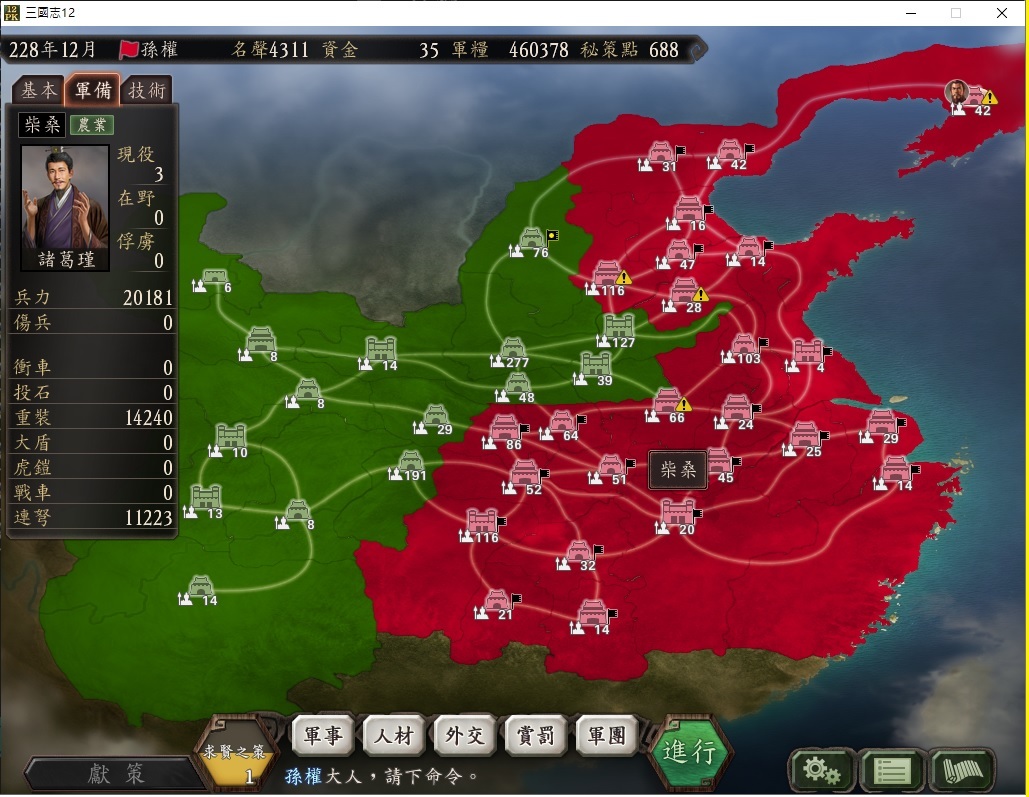Click the 名聲4311 display
The width and height of the screenshot is (1029, 797).
270,50
